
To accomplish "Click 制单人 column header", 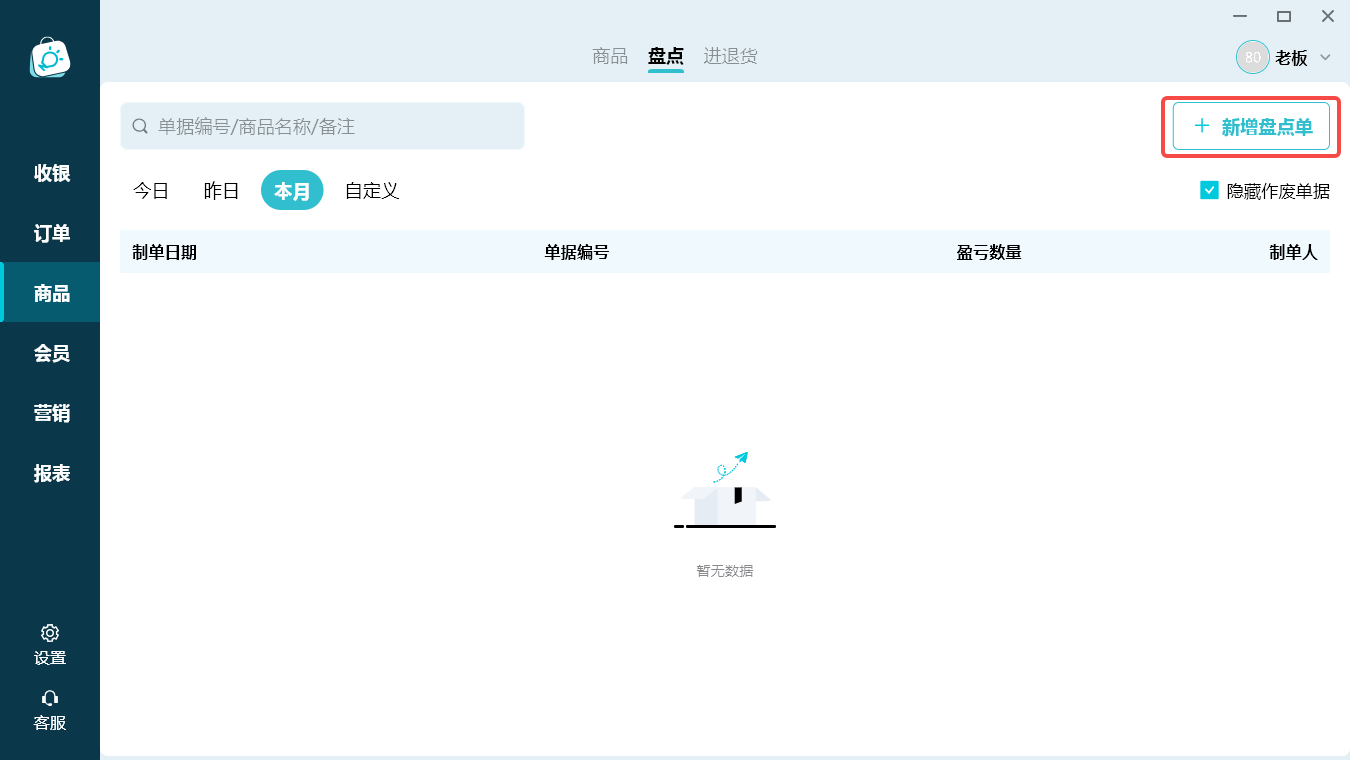I will pos(1294,252).
